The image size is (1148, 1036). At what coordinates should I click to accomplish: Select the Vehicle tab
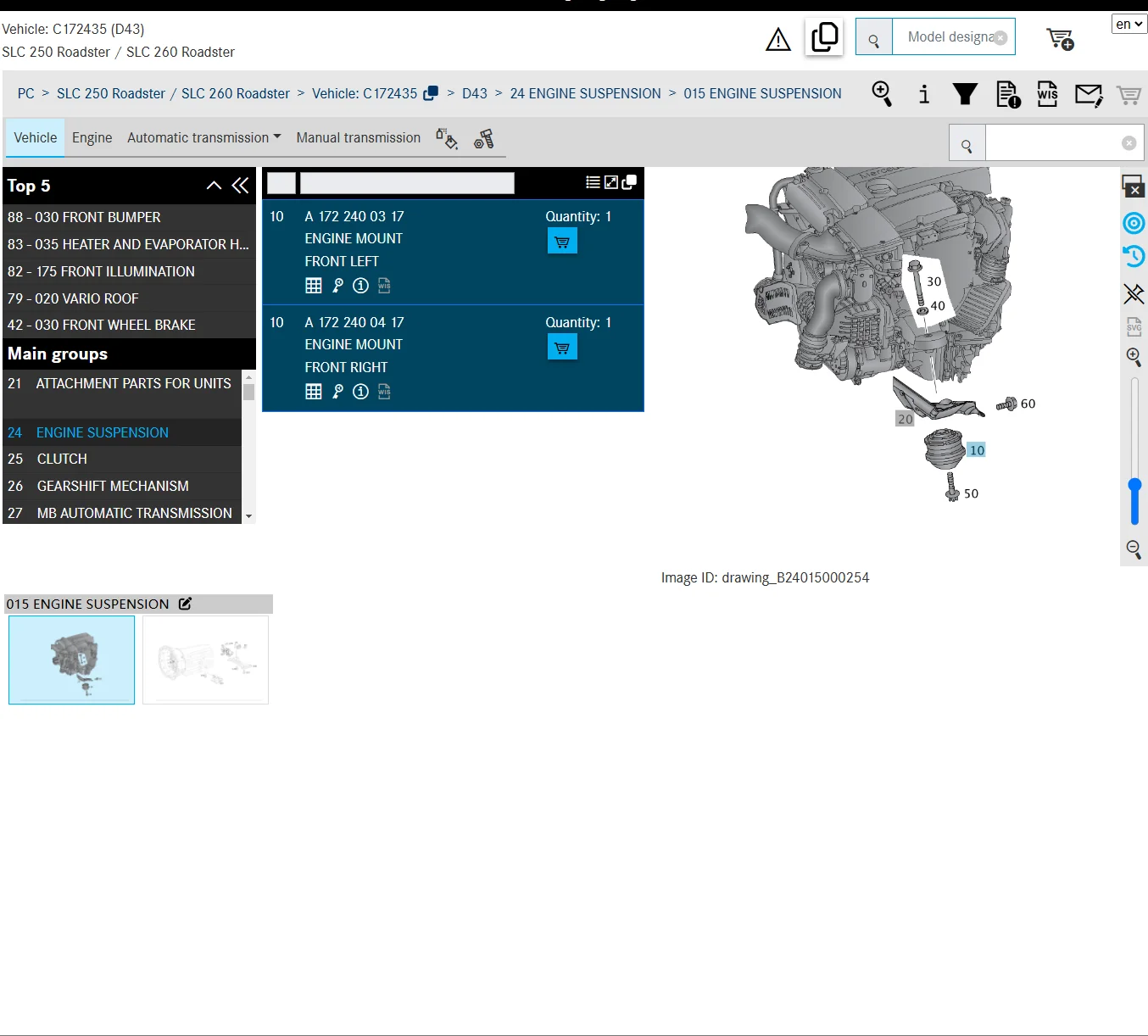click(x=36, y=137)
